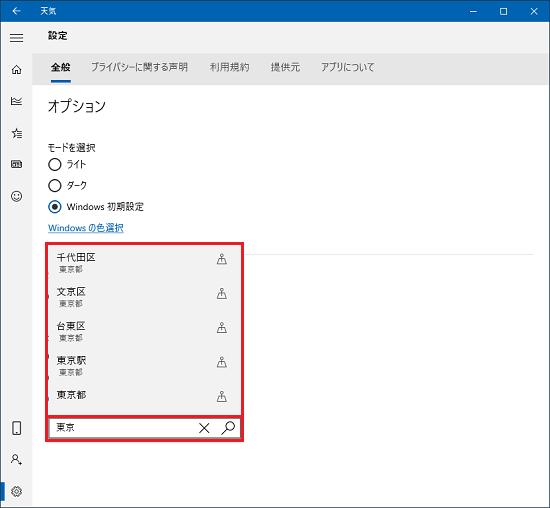Go back using the title bar arrow

16,11
